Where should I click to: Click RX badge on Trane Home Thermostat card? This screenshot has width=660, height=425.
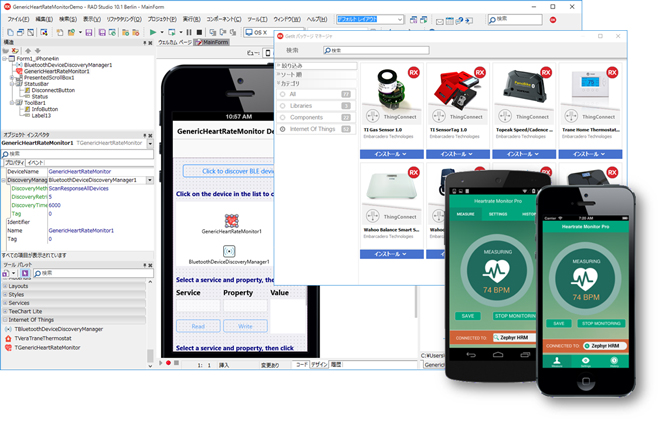point(612,72)
